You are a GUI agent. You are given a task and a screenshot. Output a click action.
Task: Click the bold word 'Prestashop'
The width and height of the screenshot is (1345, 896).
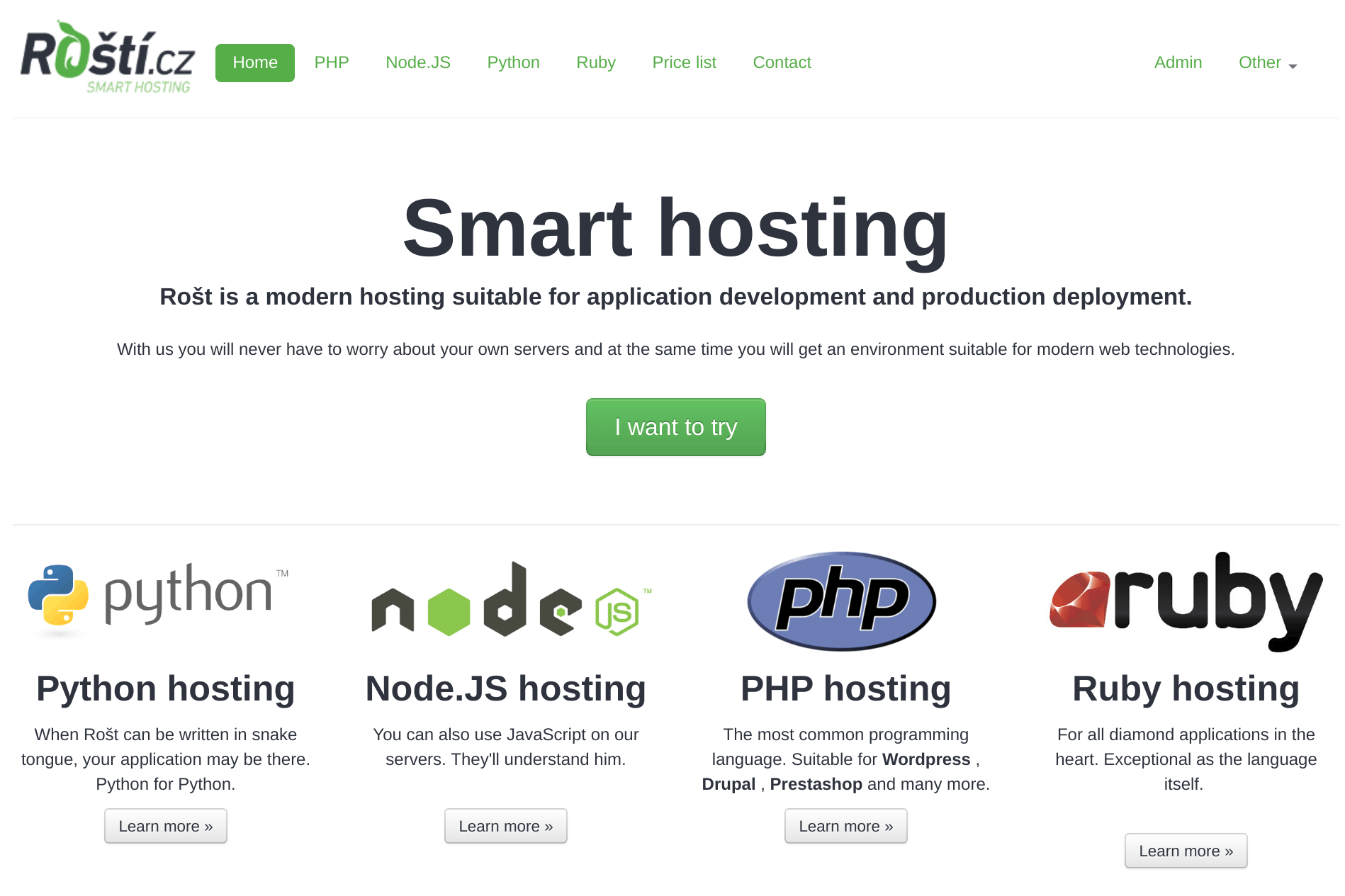click(816, 784)
